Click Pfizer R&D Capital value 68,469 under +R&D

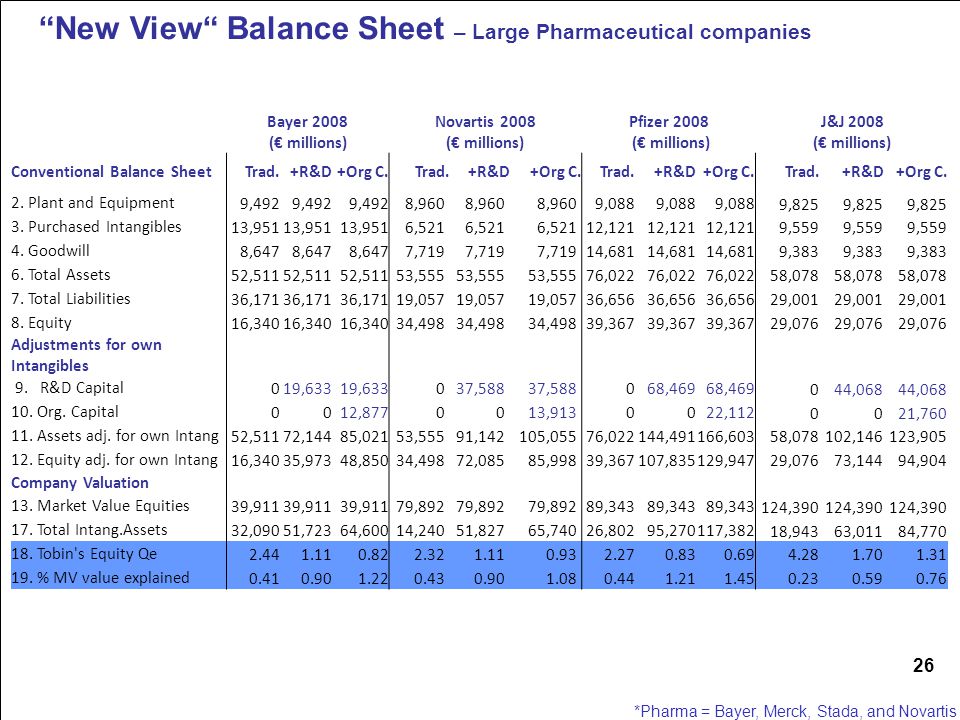pos(671,389)
